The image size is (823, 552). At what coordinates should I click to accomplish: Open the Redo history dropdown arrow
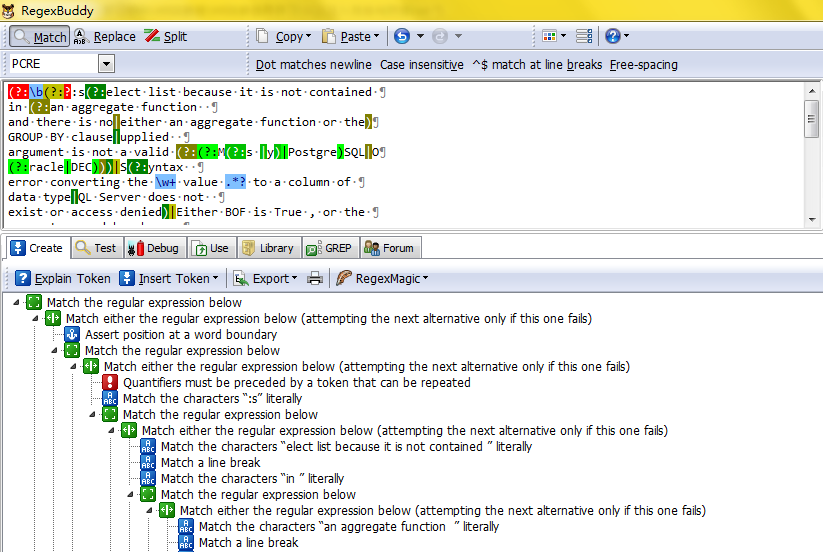click(x=458, y=36)
